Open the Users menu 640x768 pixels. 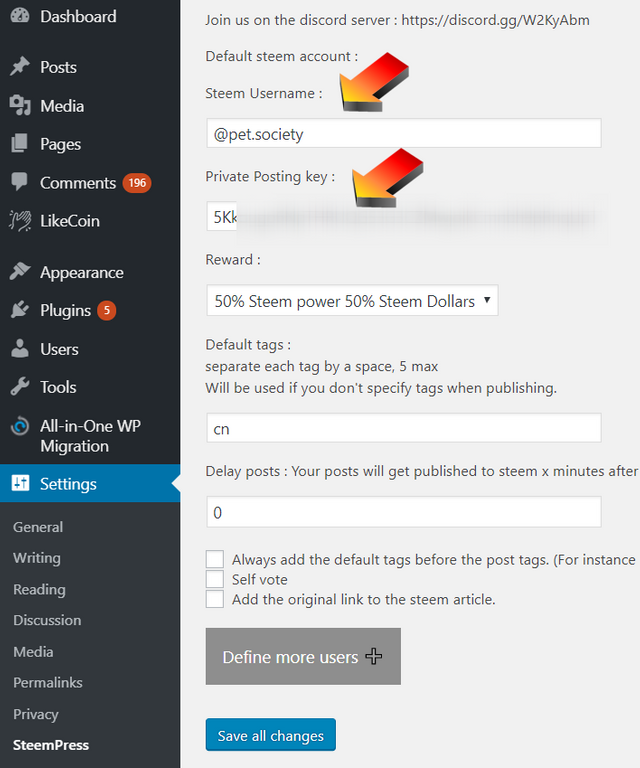click(59, 349)
